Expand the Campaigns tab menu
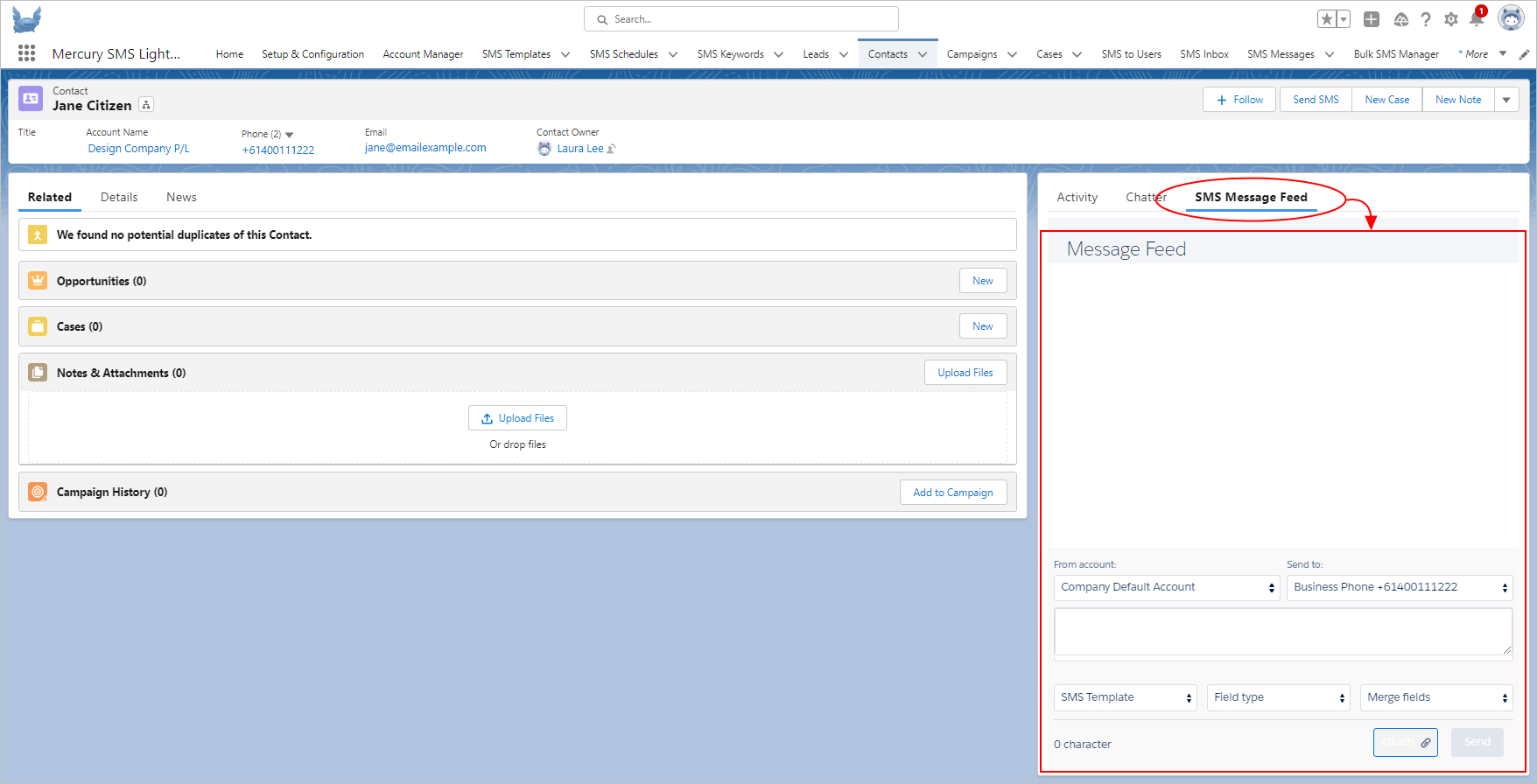The image size is (1537, 784). coord(1012,54)
